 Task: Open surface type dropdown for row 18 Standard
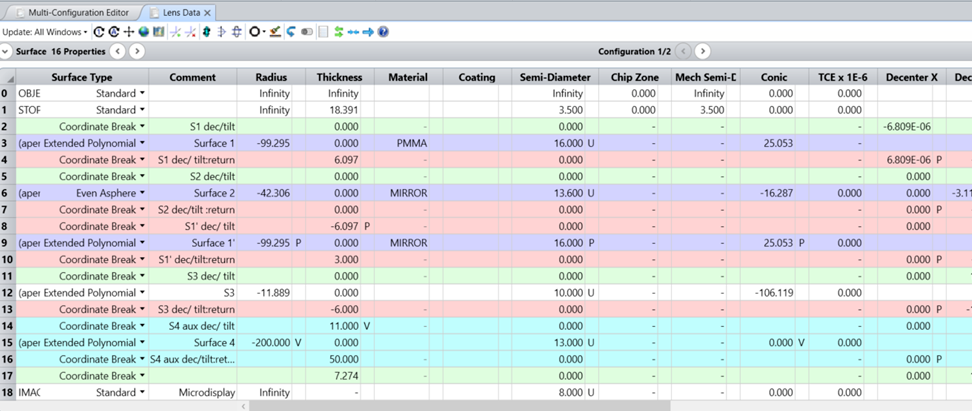point(142,392)
